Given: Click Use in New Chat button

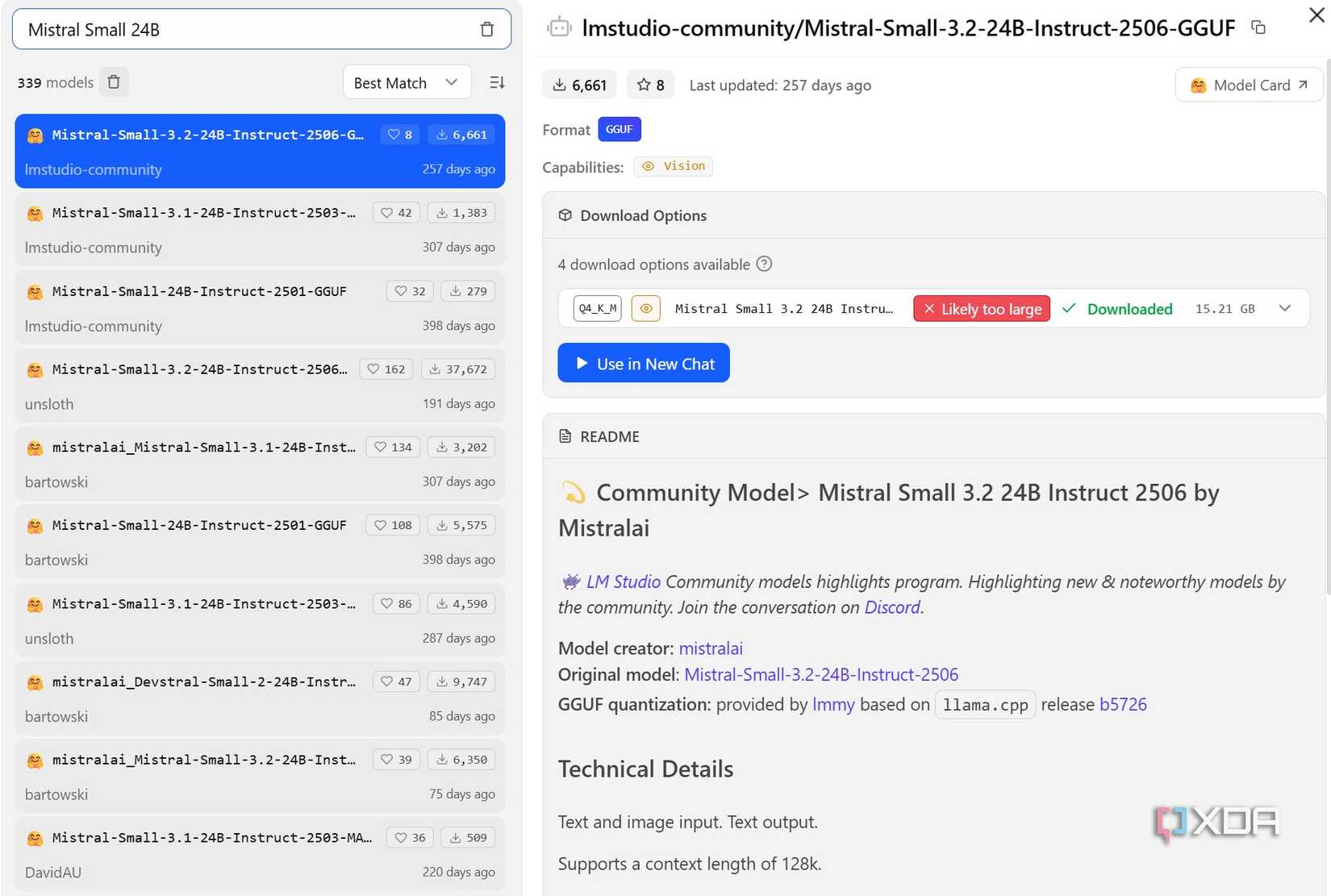Looking at the screenshot, I should point(644,363).
